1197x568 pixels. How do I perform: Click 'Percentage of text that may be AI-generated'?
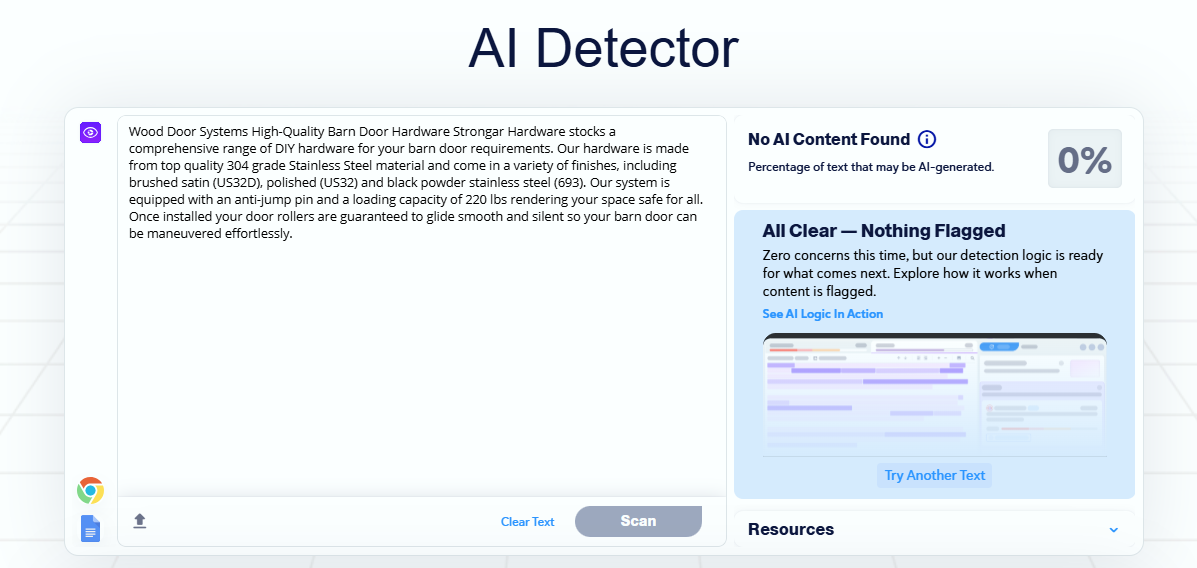pos(871,167)
